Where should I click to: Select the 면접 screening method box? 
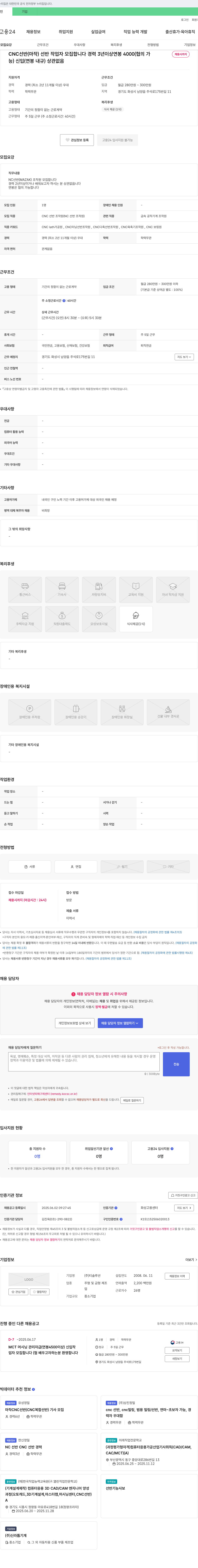coord(75,867)
